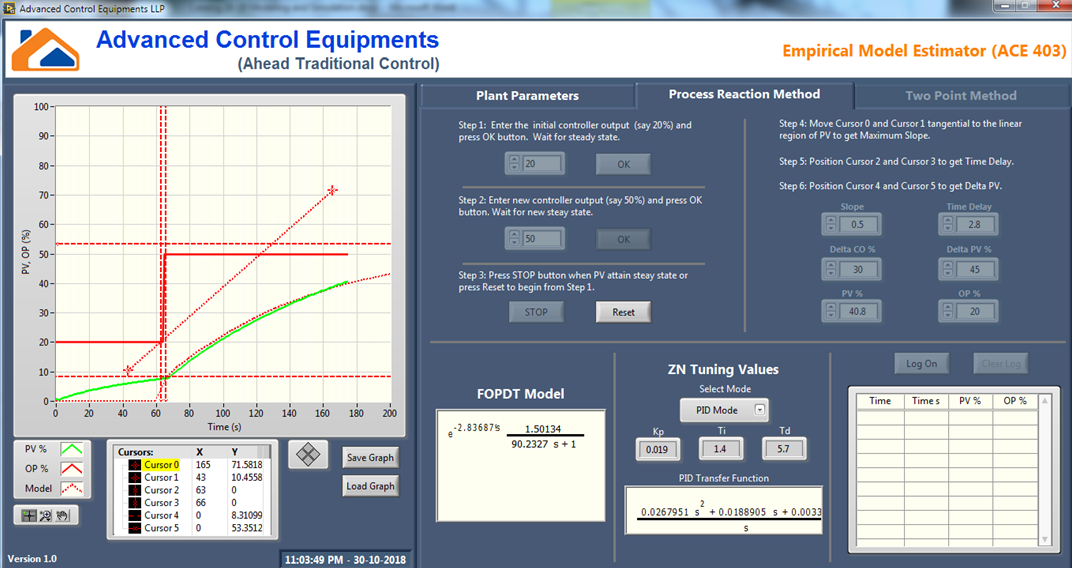Click the Clear Log button
This screenshot has width=1072, height=568.
[x=1001, y=364]
